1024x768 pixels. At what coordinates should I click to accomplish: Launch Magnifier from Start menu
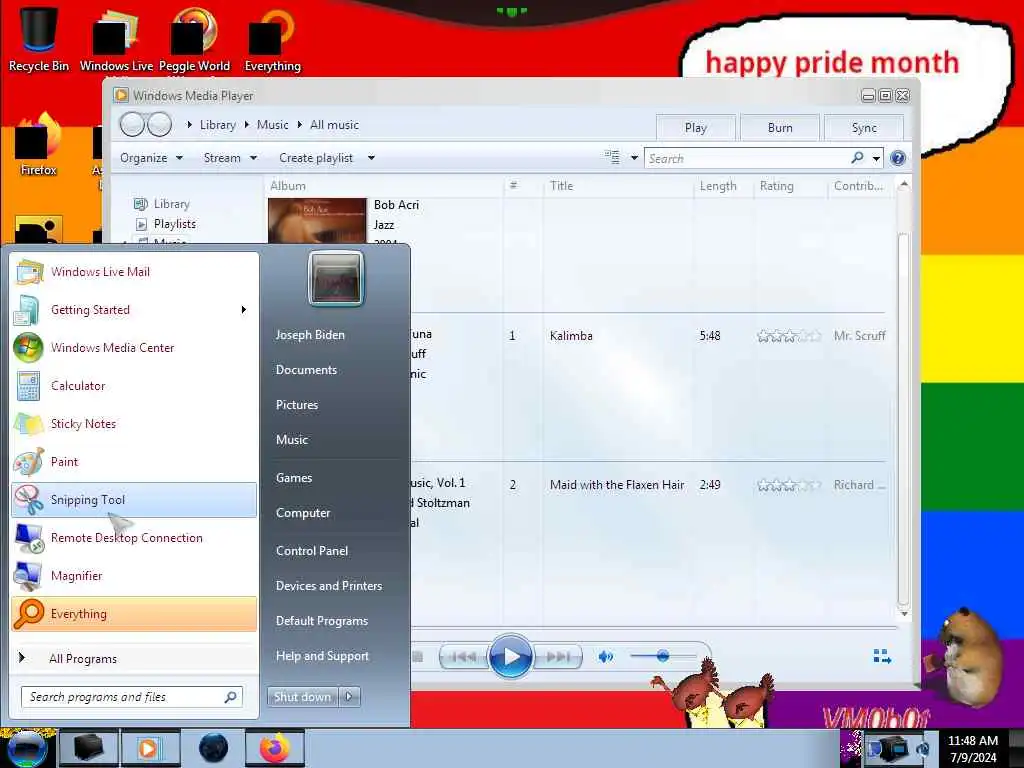pos(134,575)
